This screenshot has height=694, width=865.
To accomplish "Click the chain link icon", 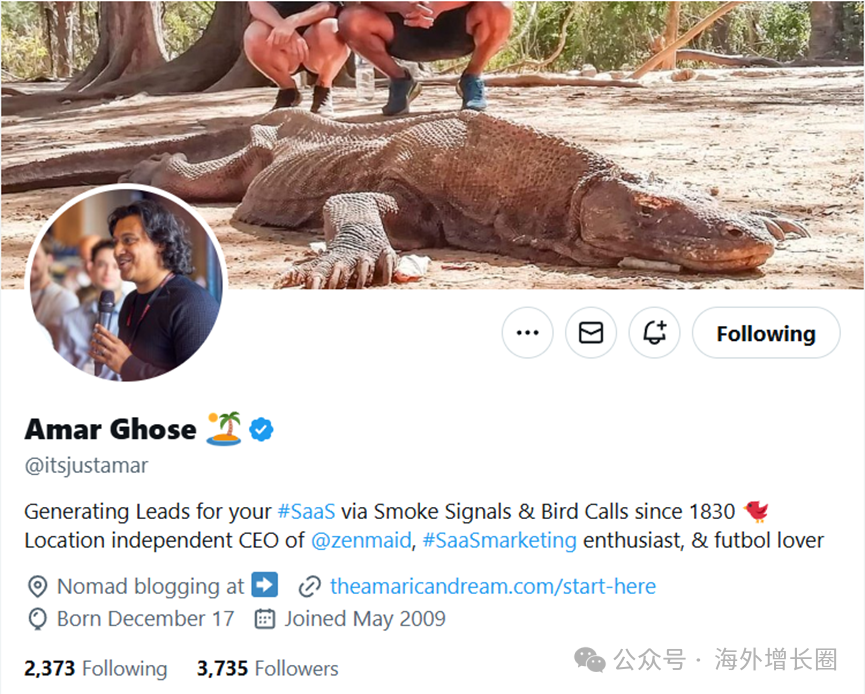I will (x=310, y=586).
